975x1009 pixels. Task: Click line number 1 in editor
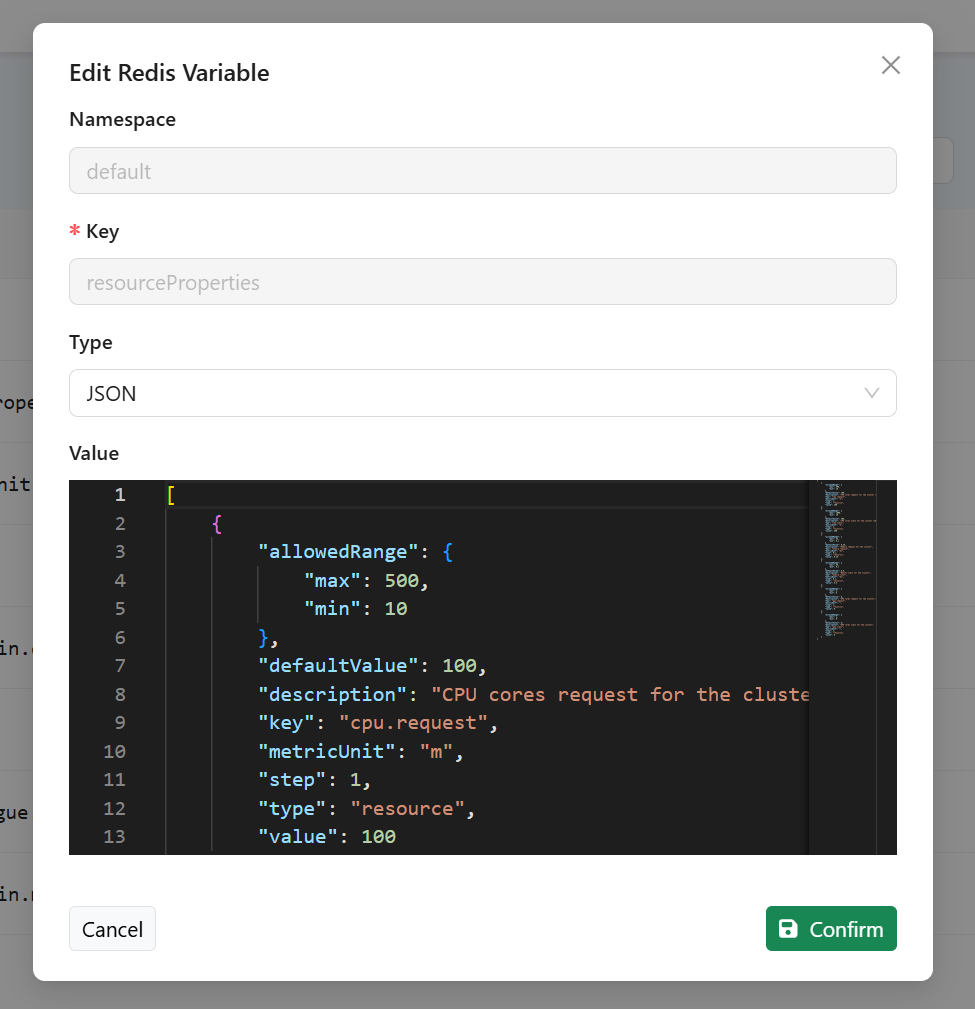120,494
